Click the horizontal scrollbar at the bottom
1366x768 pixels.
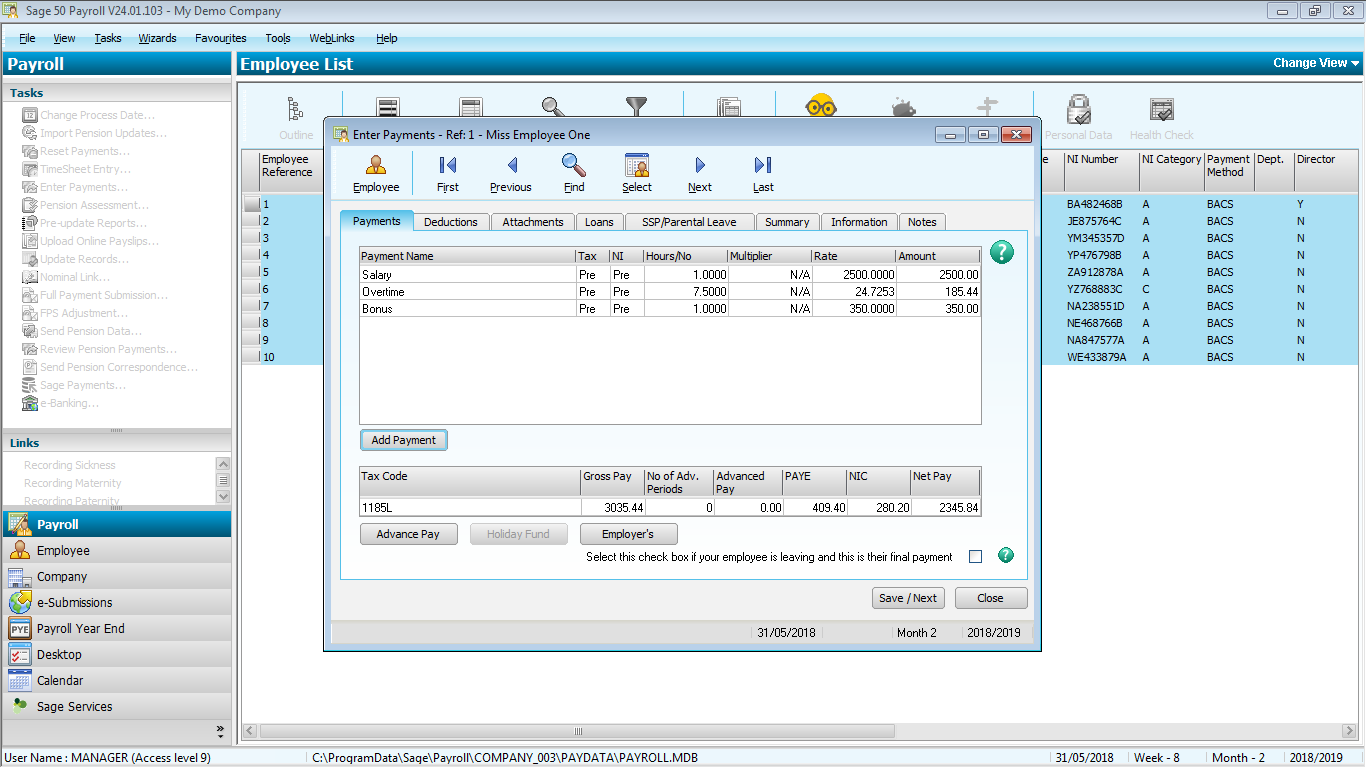(581, 732)
